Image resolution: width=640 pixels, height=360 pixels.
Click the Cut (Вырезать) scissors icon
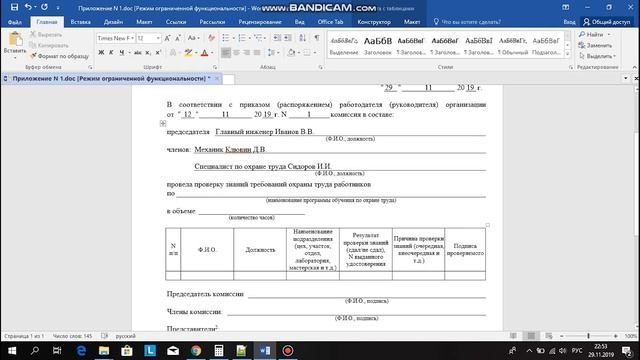click(x=33, y=35)
